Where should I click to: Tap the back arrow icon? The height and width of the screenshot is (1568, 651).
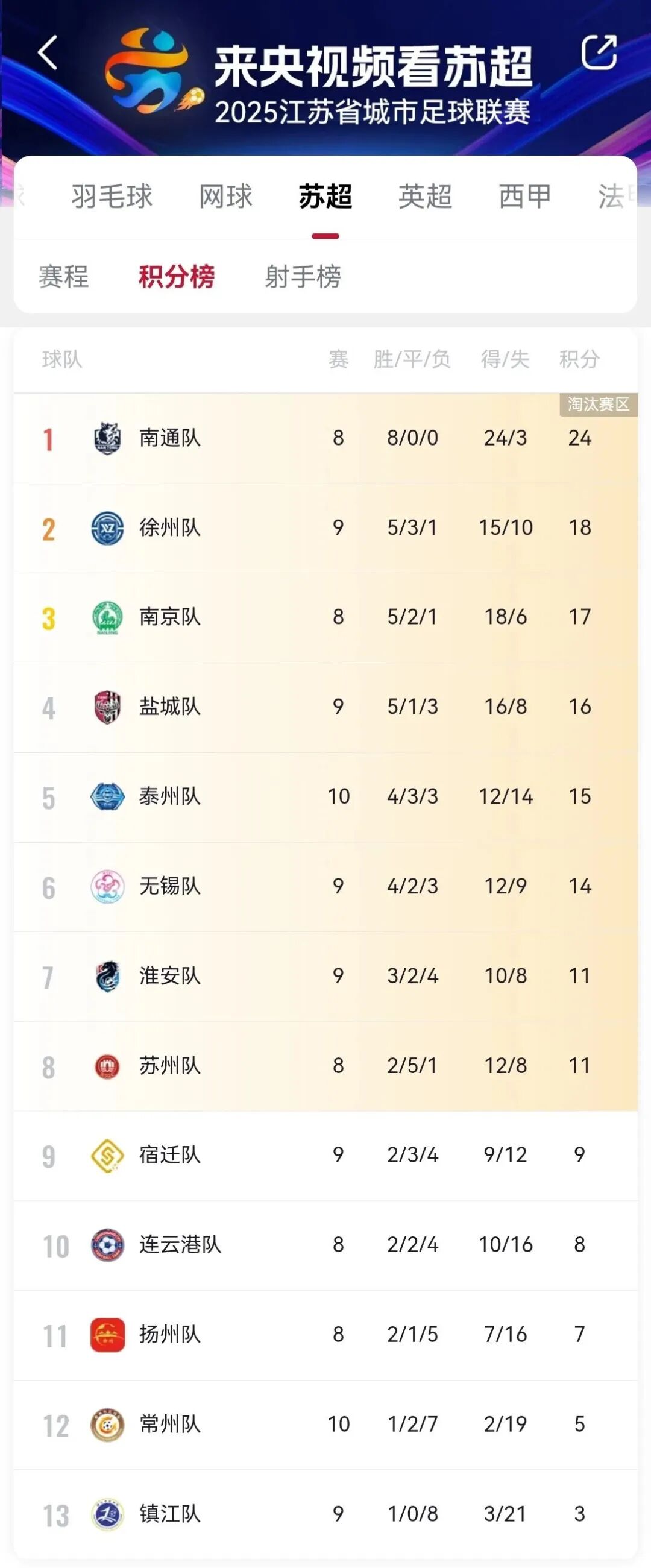click(48, 53)
